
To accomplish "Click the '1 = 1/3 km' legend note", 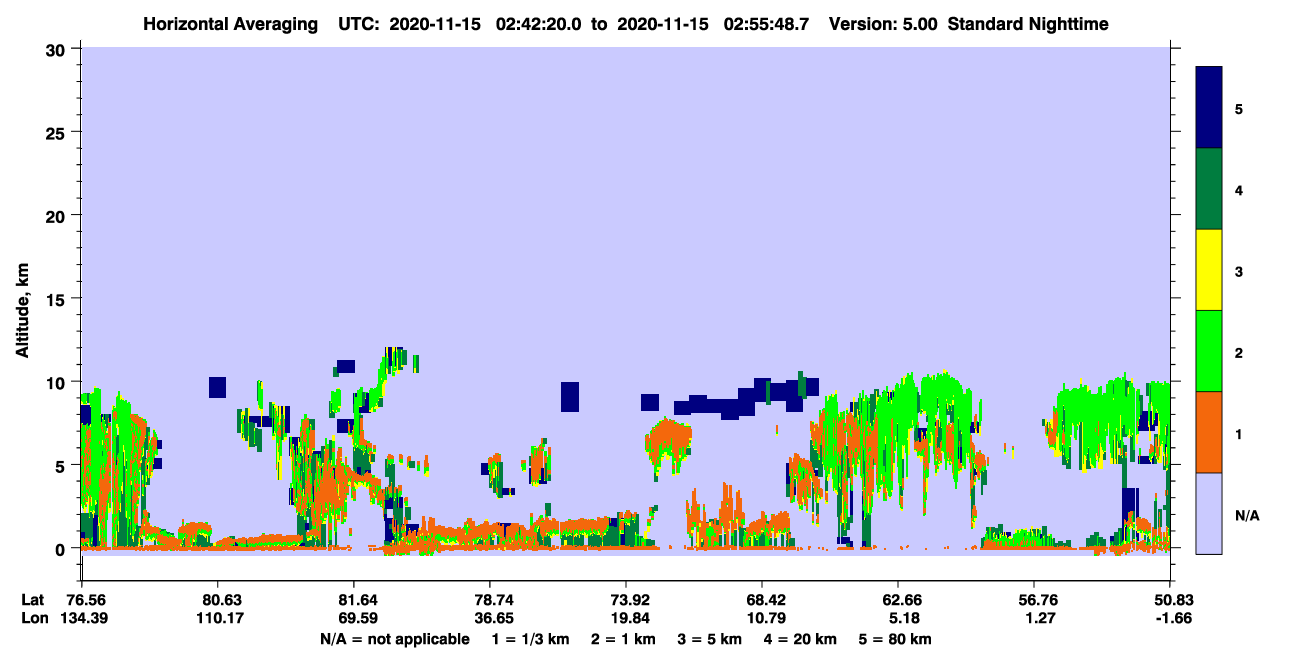I will click(533, 639).
